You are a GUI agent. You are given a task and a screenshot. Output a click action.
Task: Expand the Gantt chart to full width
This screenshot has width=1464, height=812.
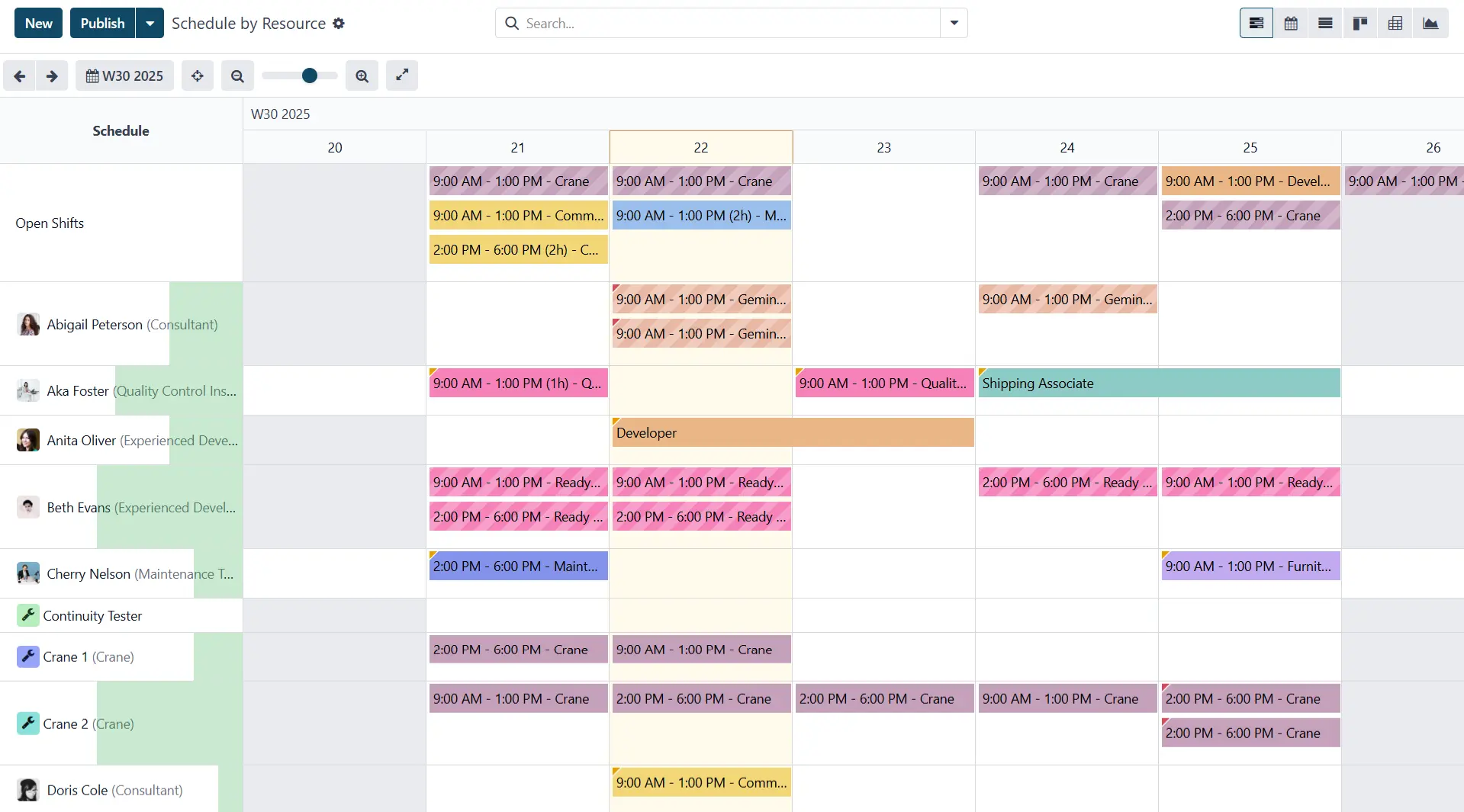click(x=402, y=75)
